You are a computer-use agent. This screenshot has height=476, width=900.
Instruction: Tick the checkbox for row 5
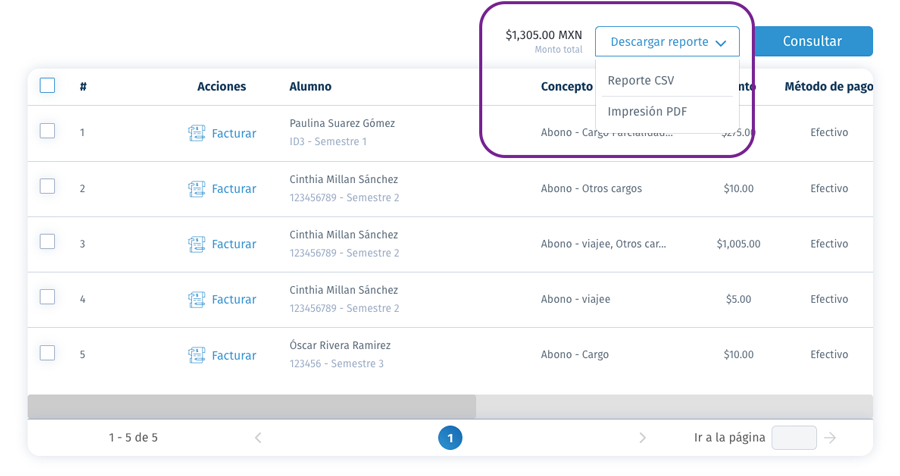tap(48, 353)
